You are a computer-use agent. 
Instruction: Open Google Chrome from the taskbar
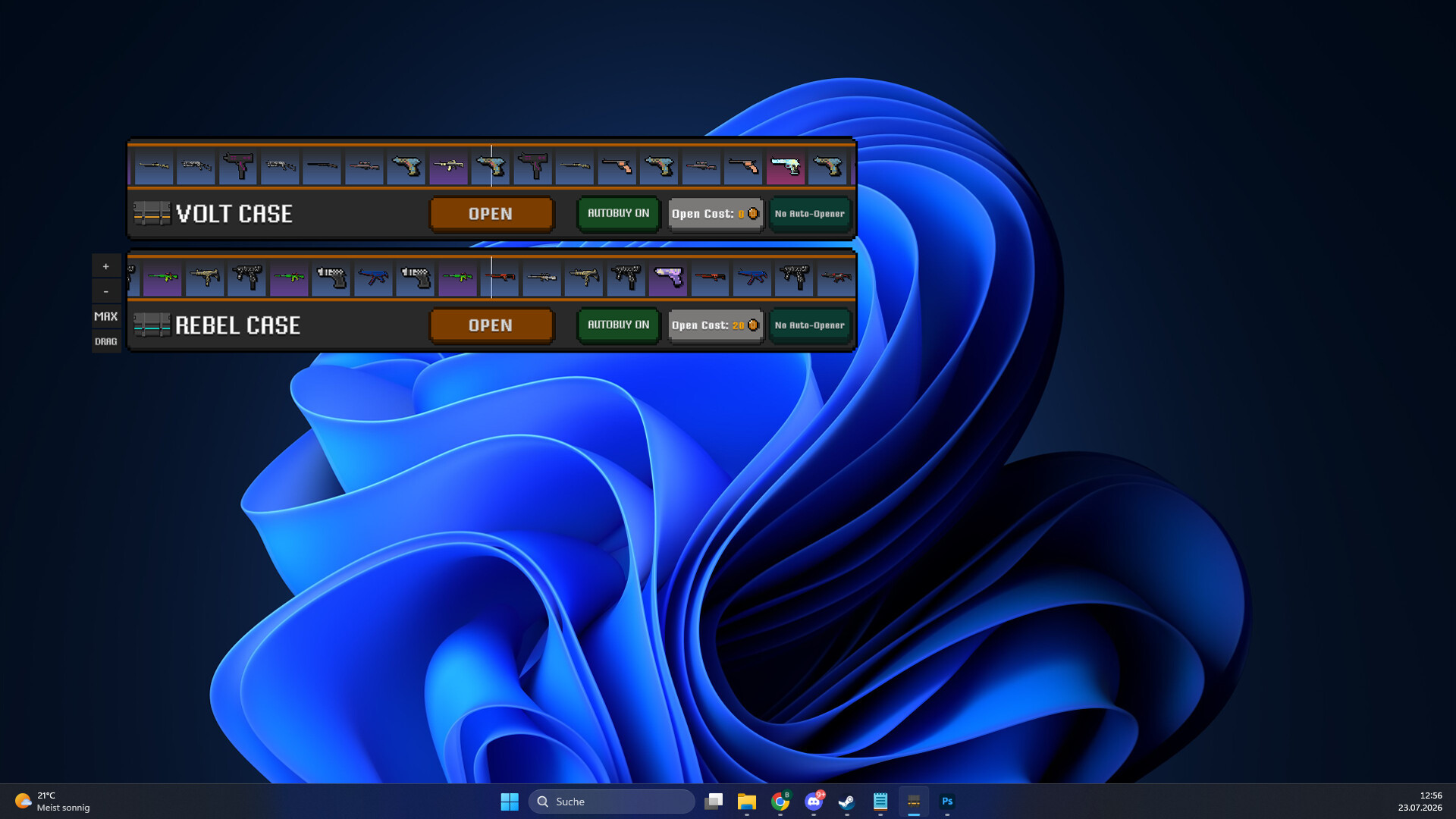(x=780, y=802)
